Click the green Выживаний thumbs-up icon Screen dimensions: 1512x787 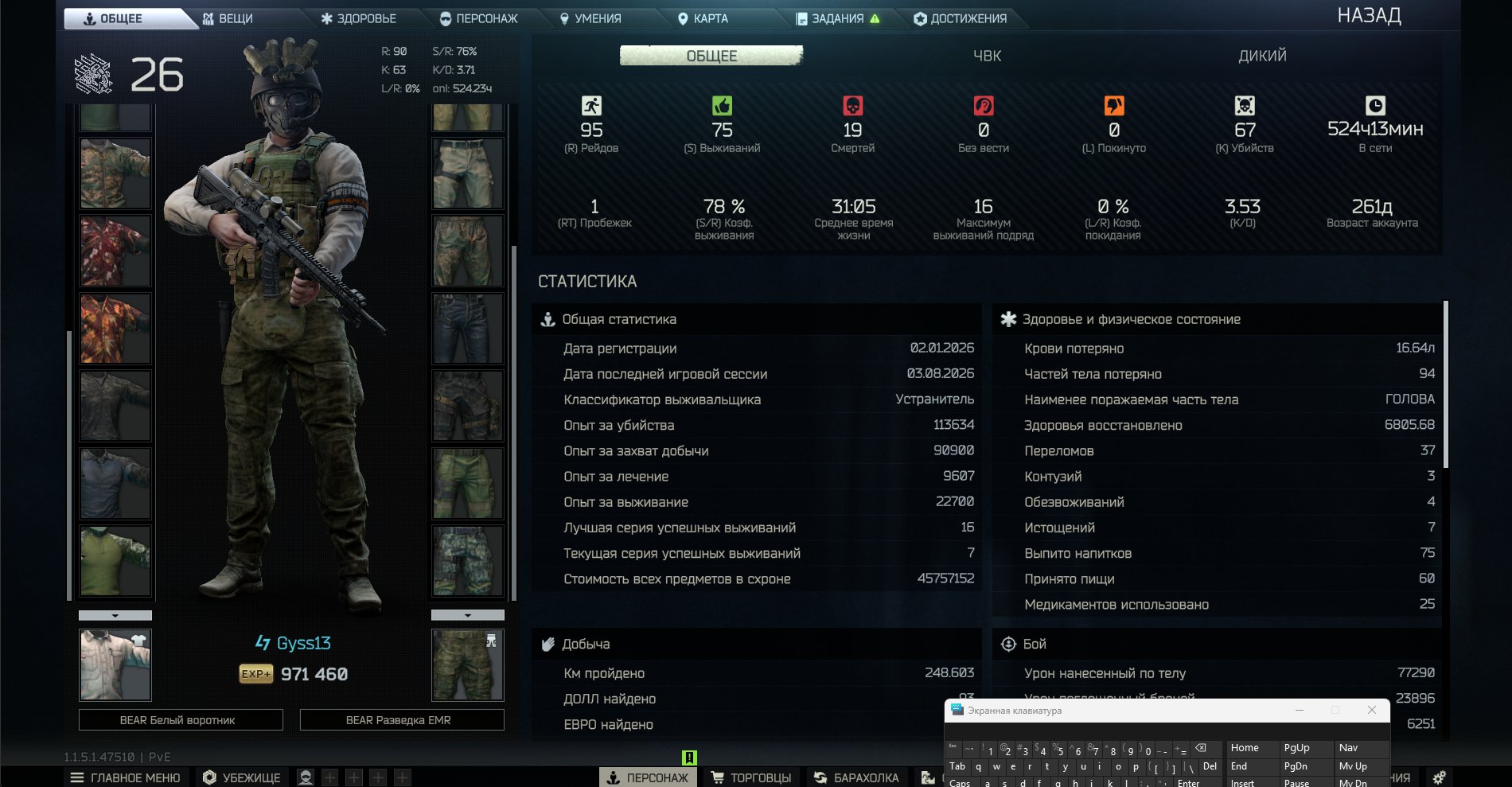(x=722, y=105)
